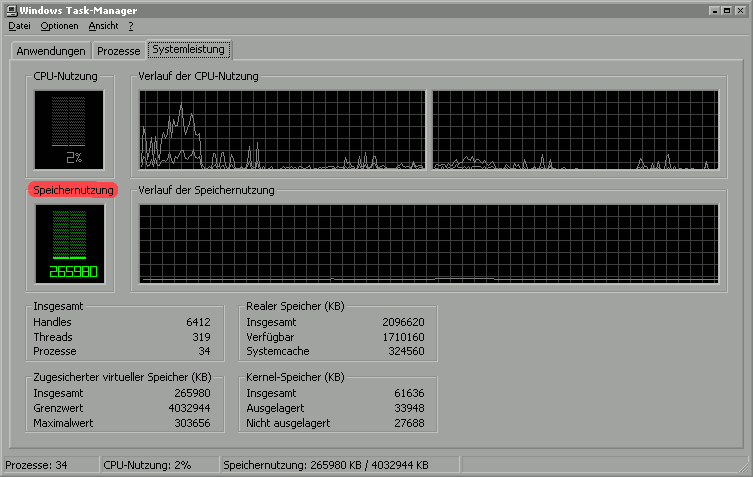753x477 pixels.
Task: Click the Nicht ausgelagert value 27688
Action: pyautogui.click(x=409, y=424)
